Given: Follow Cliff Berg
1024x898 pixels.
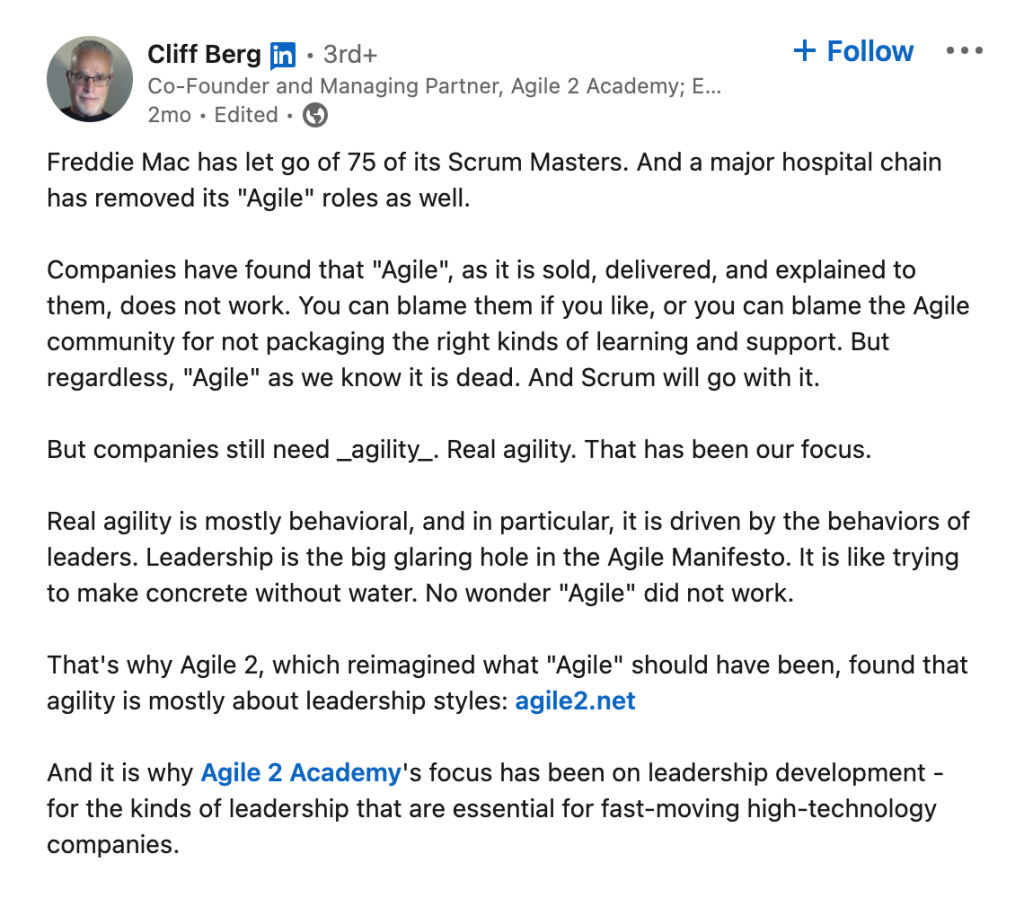Looking at the screenshot, I should point(868,51).
